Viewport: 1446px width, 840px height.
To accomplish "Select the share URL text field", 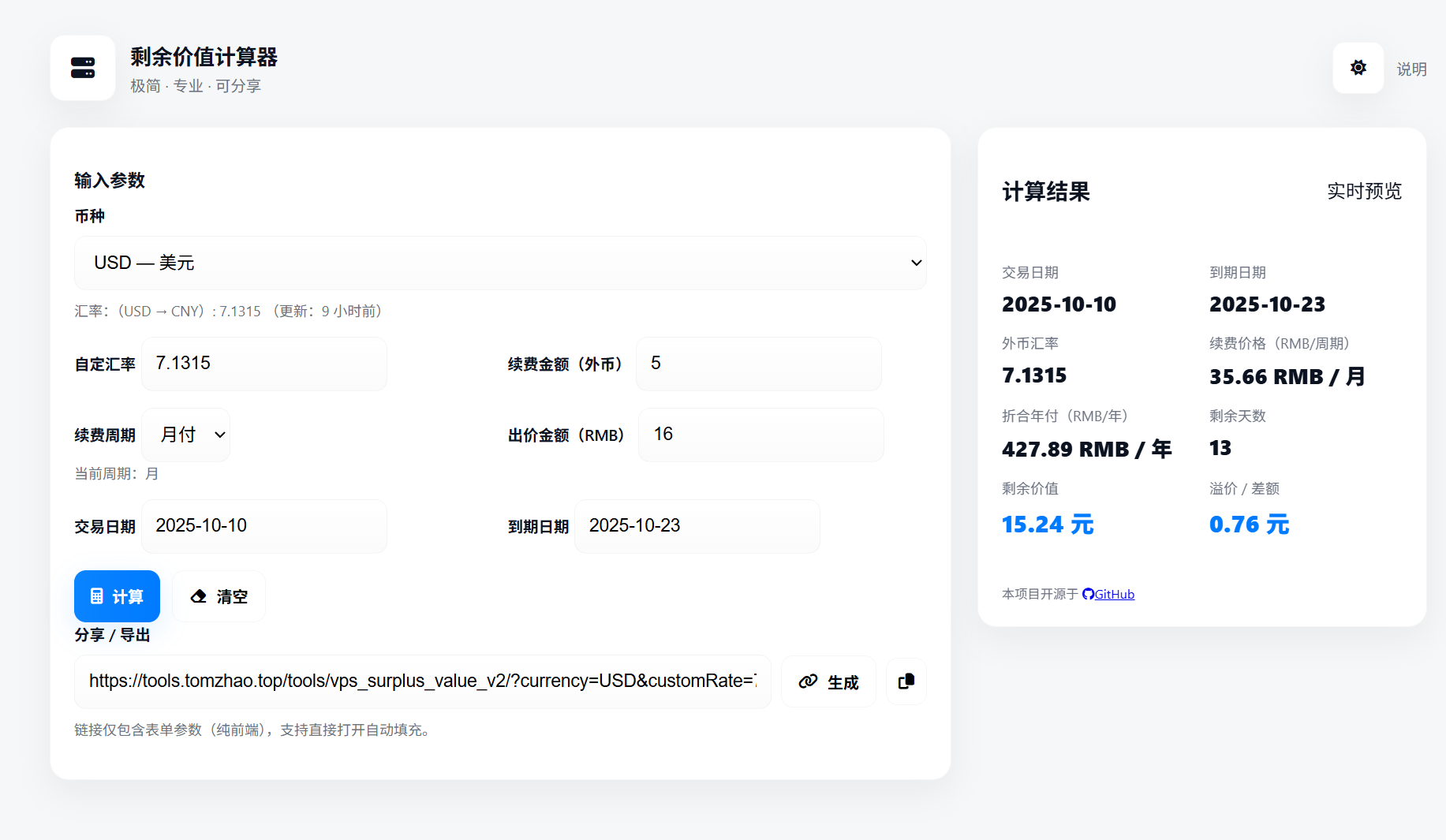I will 423,681.
